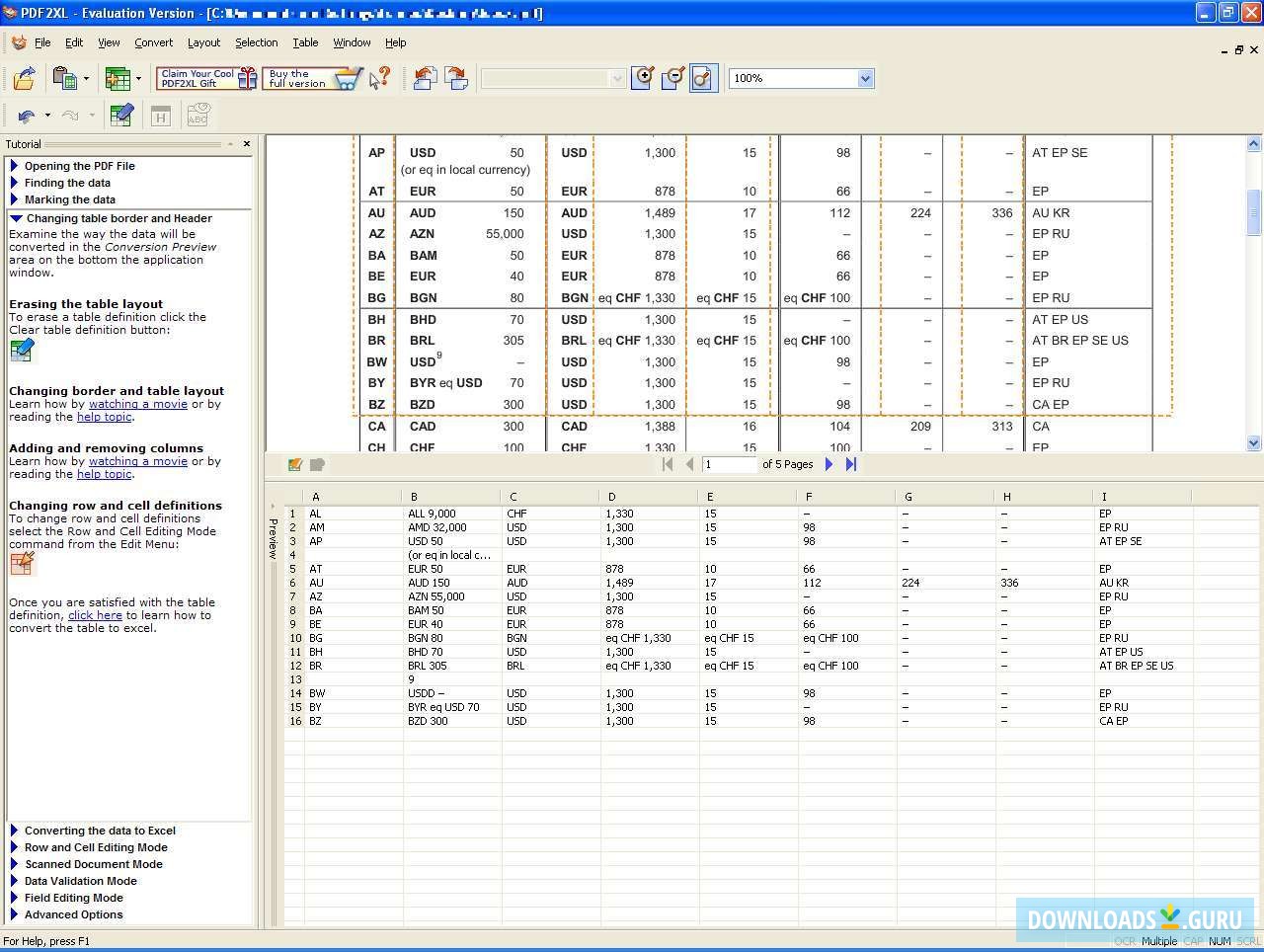The width and height of the screenshot is (1264, 952).
Task: Expand the Advanced Options tutorial section
Action: pyautogui.click(x=74, y=914)
